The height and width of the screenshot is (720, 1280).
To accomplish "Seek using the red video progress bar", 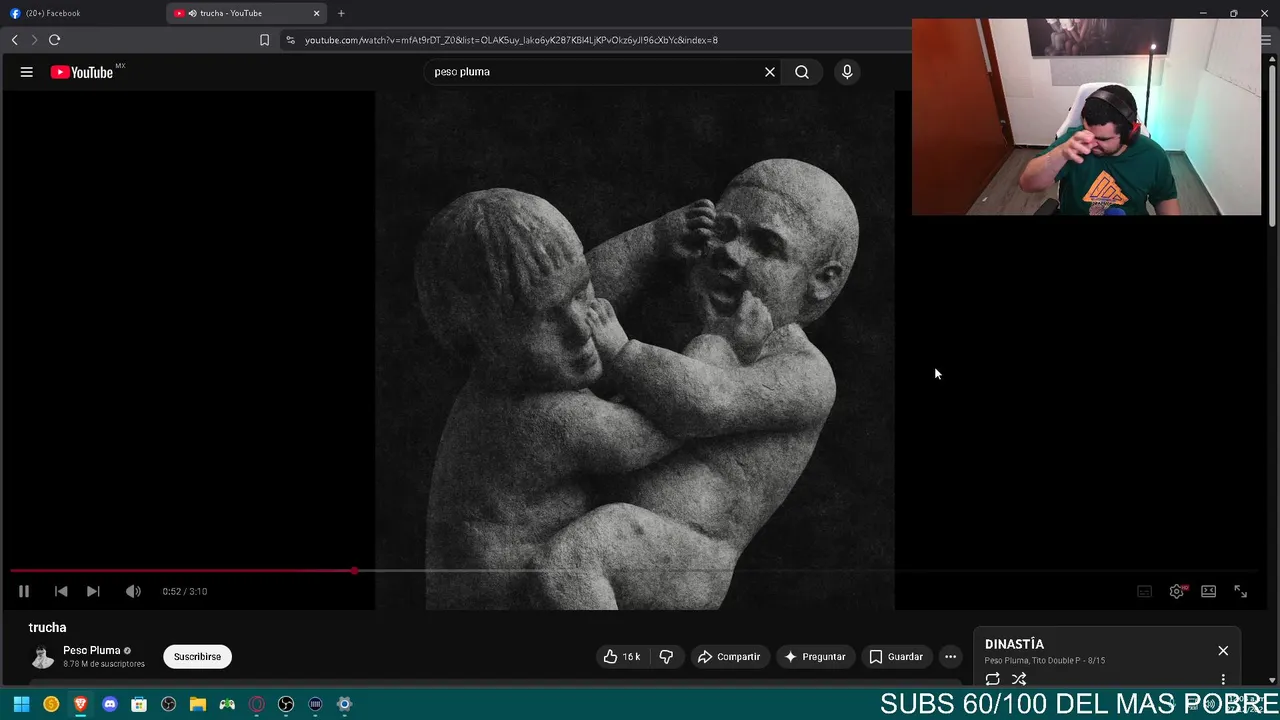I will [x=634, y=571].
